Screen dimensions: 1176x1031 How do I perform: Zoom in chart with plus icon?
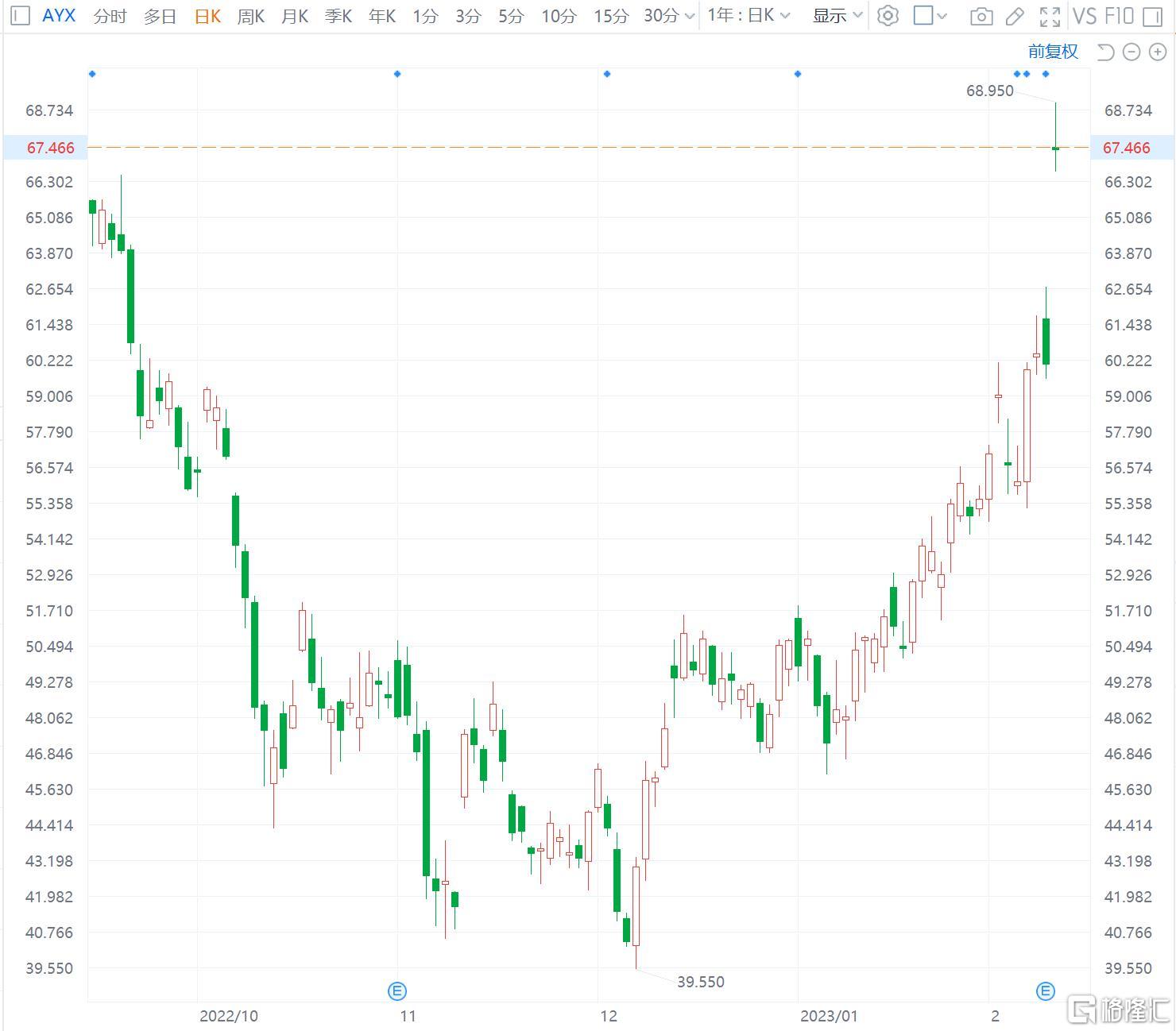click(1157, 52)
